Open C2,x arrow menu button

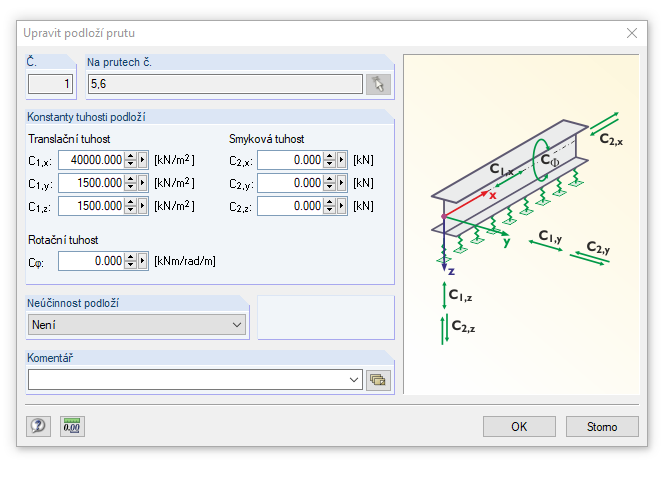pyautogui.click(x=341, y=160)
